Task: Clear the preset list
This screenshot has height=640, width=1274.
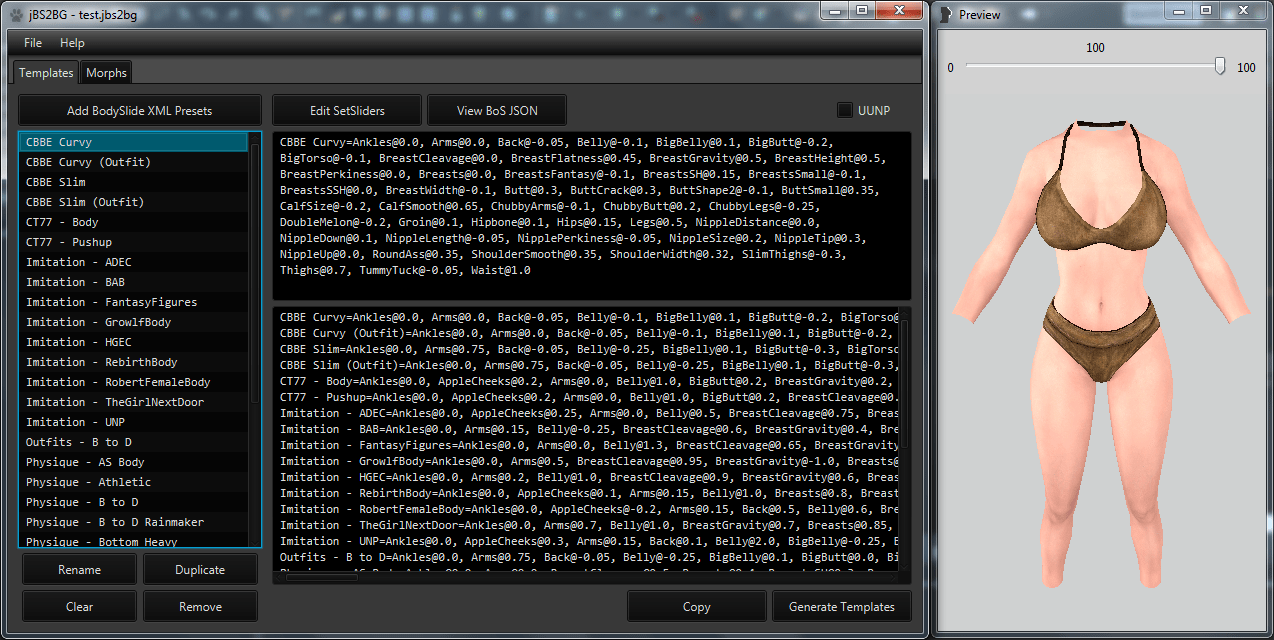Action: [x=79, y=606]
